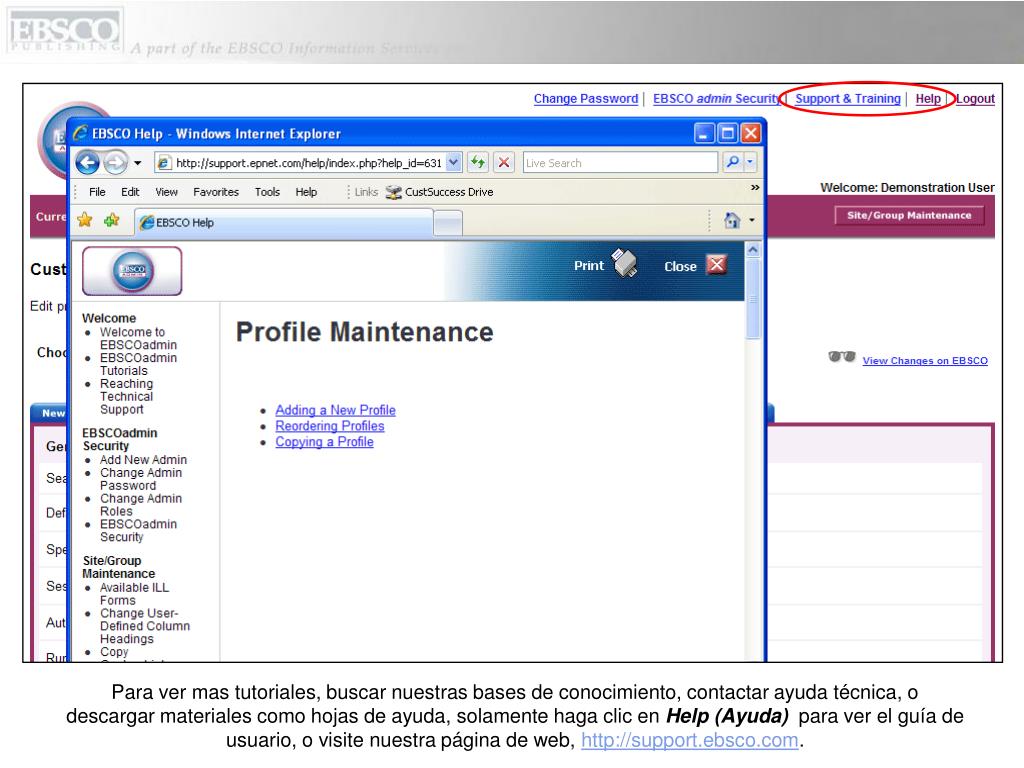Image resolution: width=1024 pixels, height=768 pixels.
Task: Click the View Changes on EBSCO link
Action: click(925, 360)
